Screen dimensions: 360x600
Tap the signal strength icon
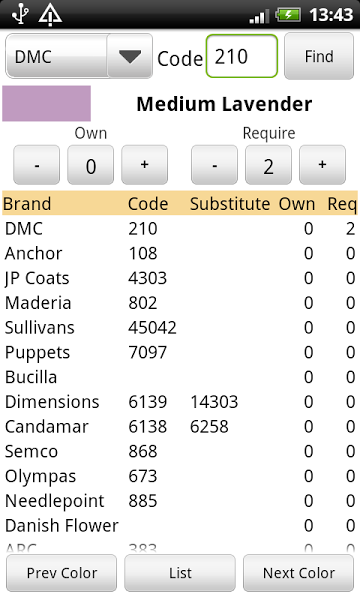pos(257,17)
